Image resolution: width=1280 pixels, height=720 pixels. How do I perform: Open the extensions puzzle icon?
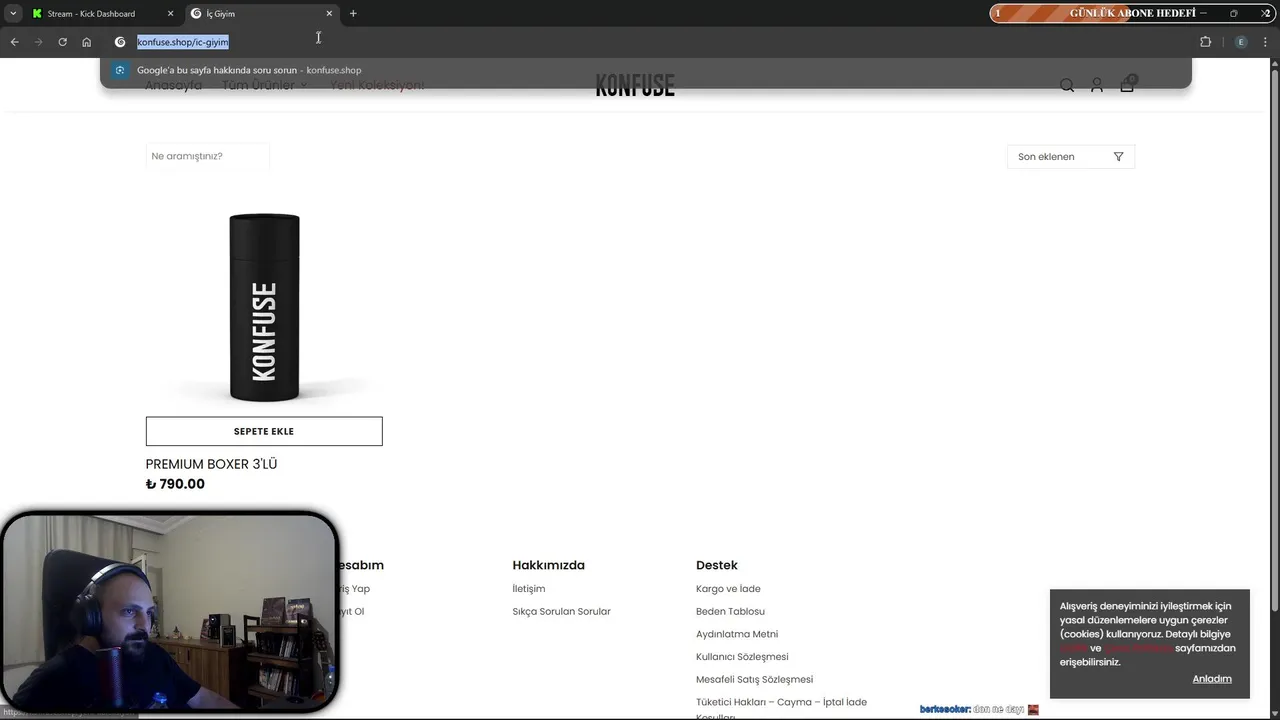pos(1205,42)
